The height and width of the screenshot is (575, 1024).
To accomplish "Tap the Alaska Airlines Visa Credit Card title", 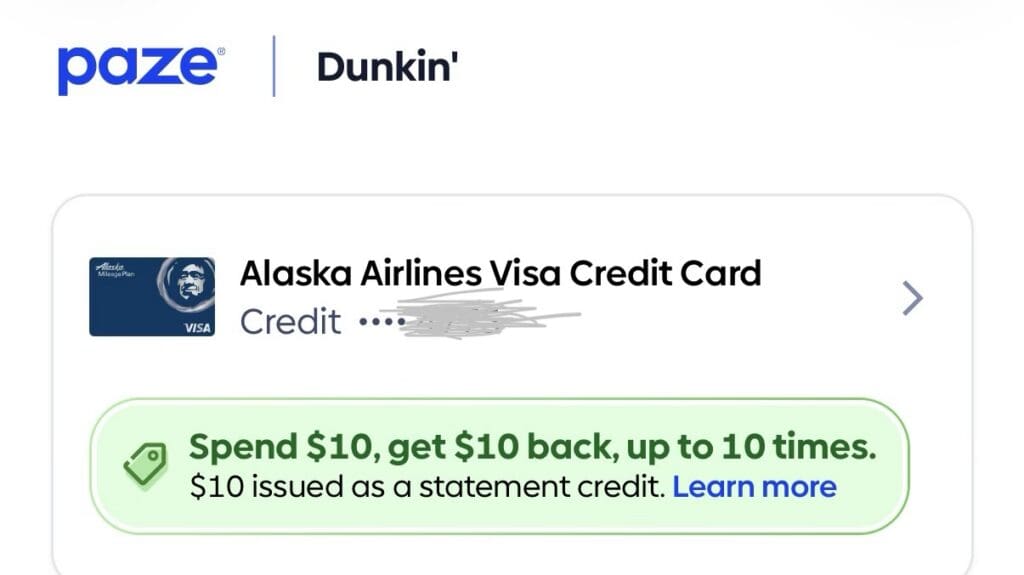I will (x=500, y=273).
